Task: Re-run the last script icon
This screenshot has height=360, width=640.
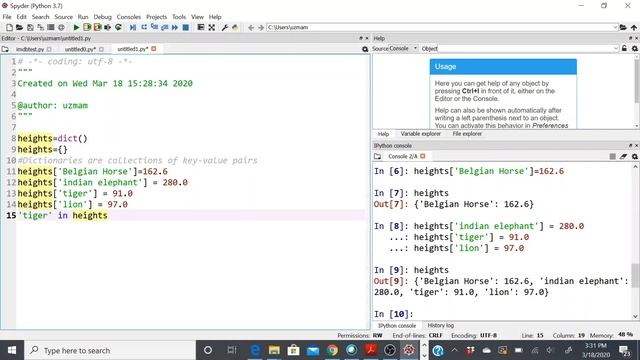Action: tap(118, 27)
